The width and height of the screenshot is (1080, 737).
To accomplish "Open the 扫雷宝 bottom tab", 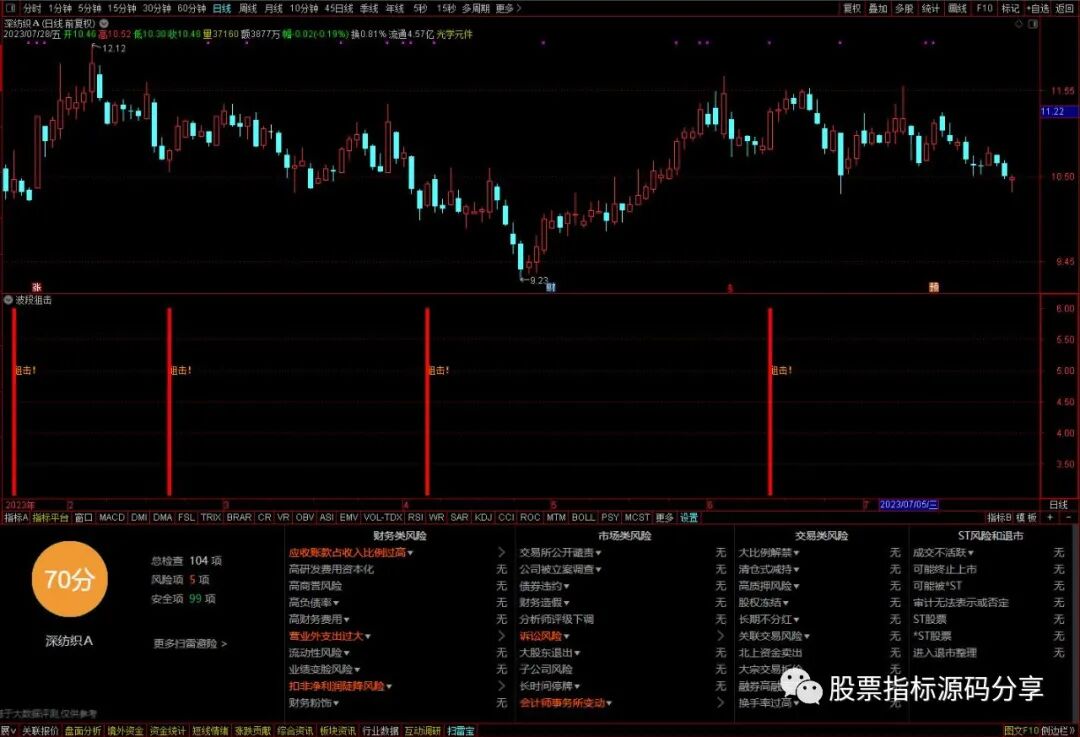I will pyautogui.click(x=461, y=731).
